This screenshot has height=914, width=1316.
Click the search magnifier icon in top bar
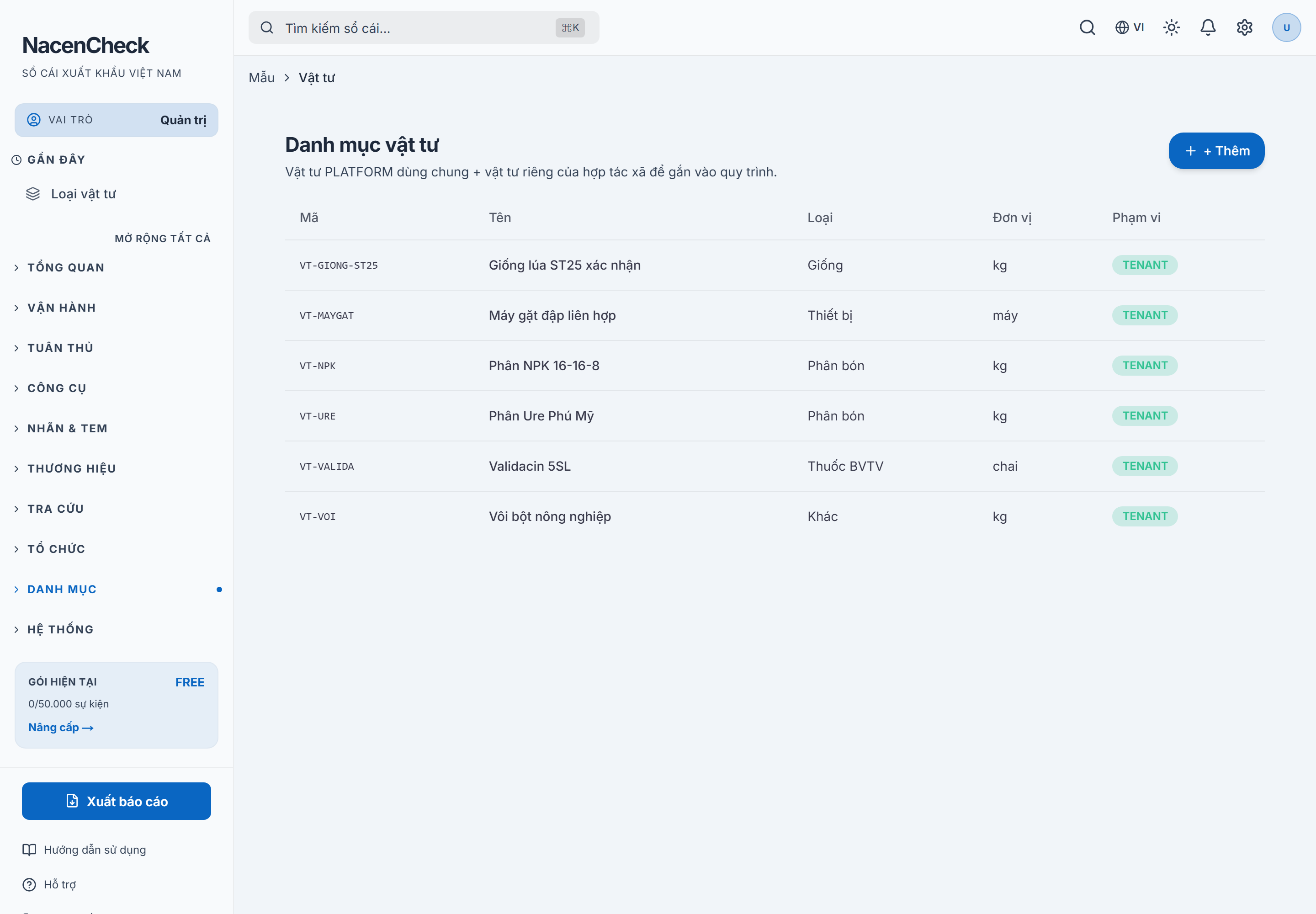pyautogui.click(x=1087, y=27)
